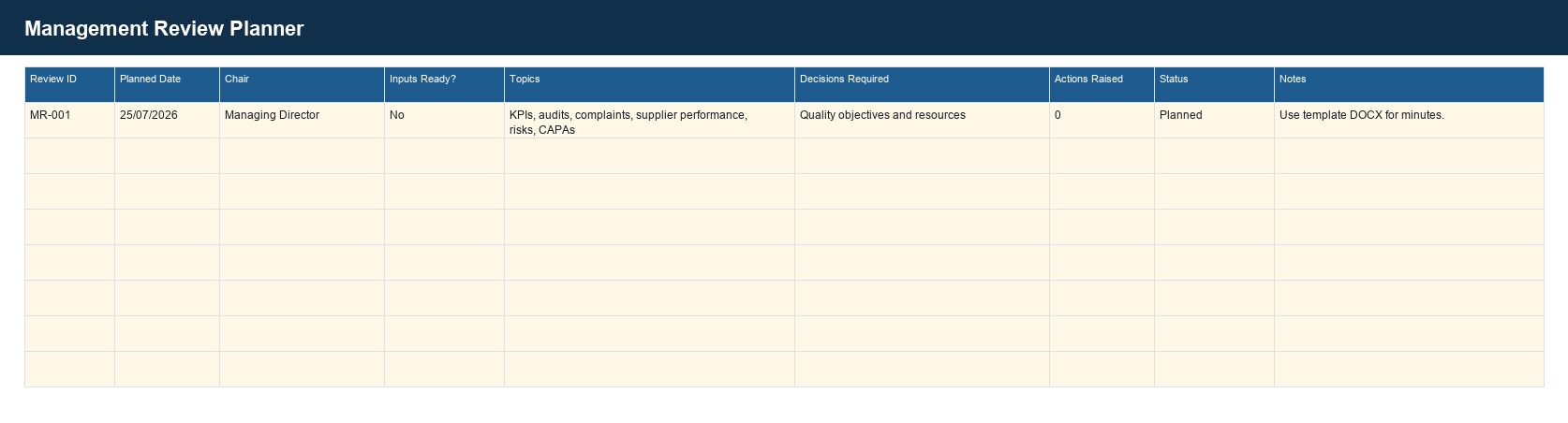Click the MR-001 review ID cell
The height and width of the screenshot is (423, 1568).
tap(69, 121)
